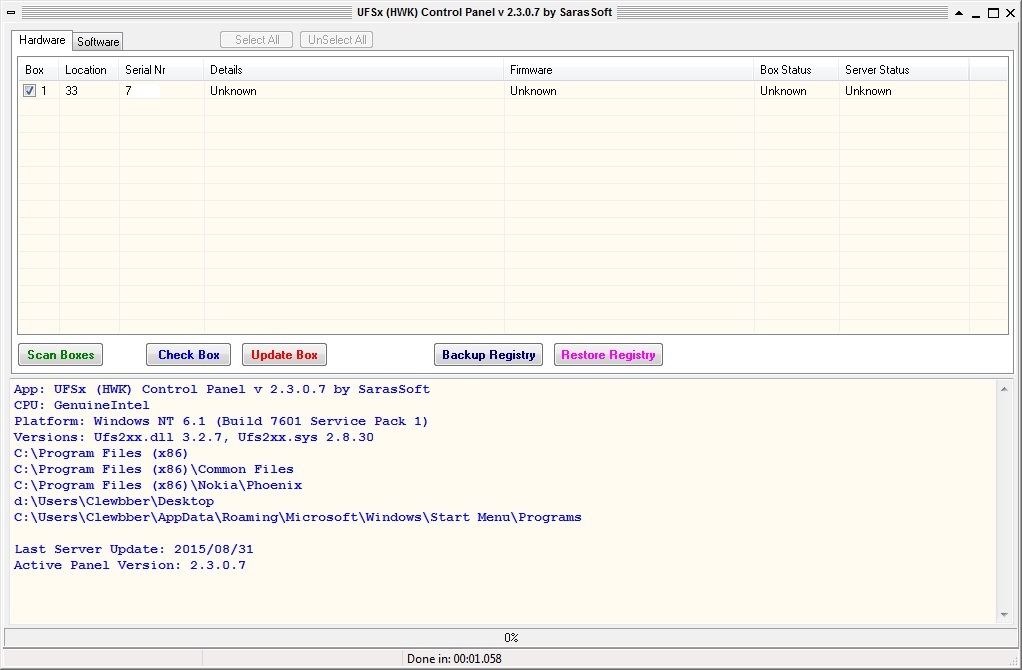Click the Unknown value under Box Status
The image size is (1022, 670).
point(783,91)
